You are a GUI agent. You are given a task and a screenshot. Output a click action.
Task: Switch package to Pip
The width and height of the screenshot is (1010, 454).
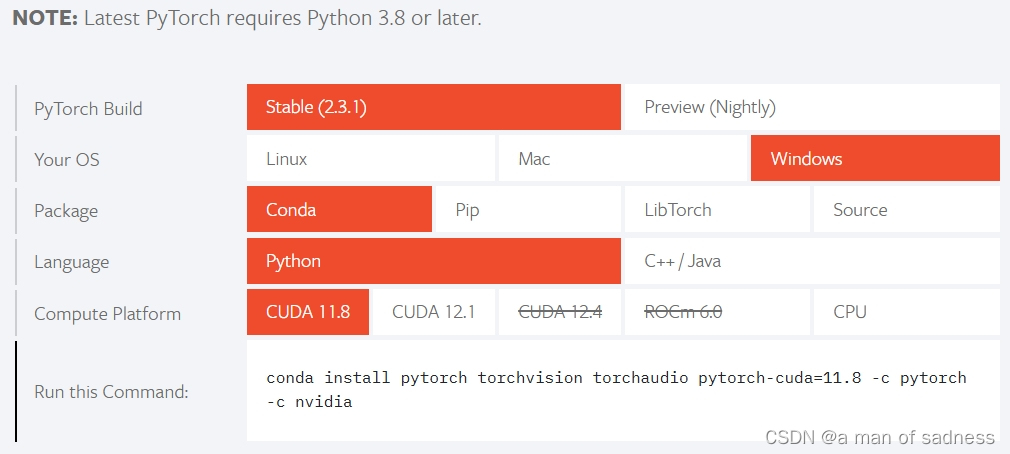tap(528, 209)
